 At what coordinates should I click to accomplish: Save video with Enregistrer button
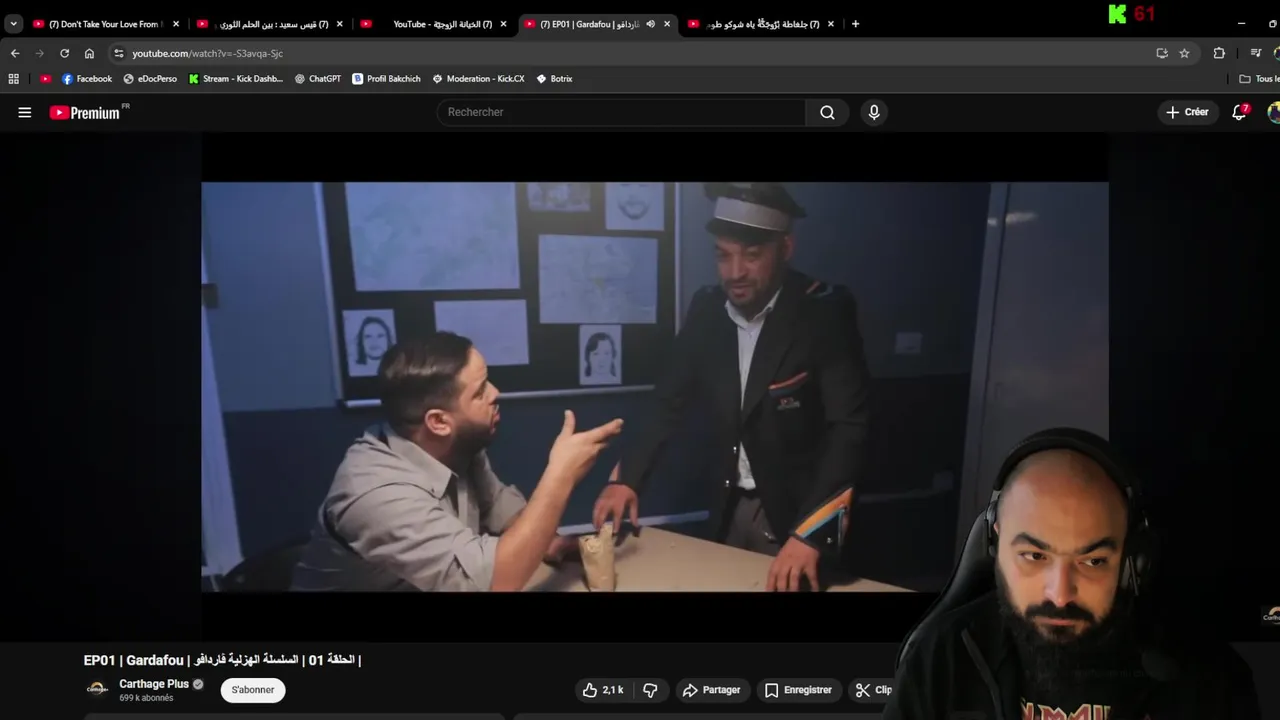798,690
